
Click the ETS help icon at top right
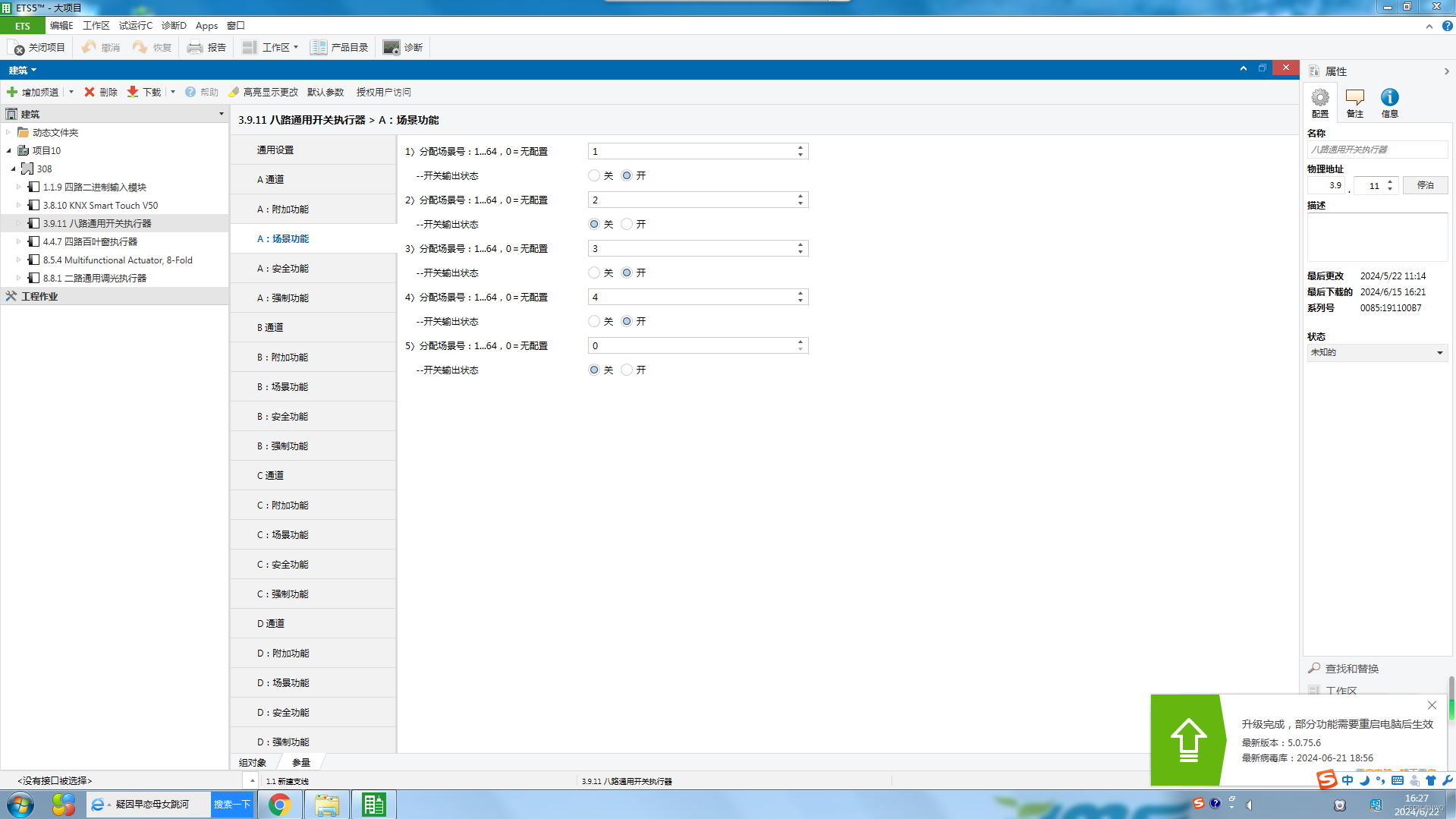pos(1447,26)
